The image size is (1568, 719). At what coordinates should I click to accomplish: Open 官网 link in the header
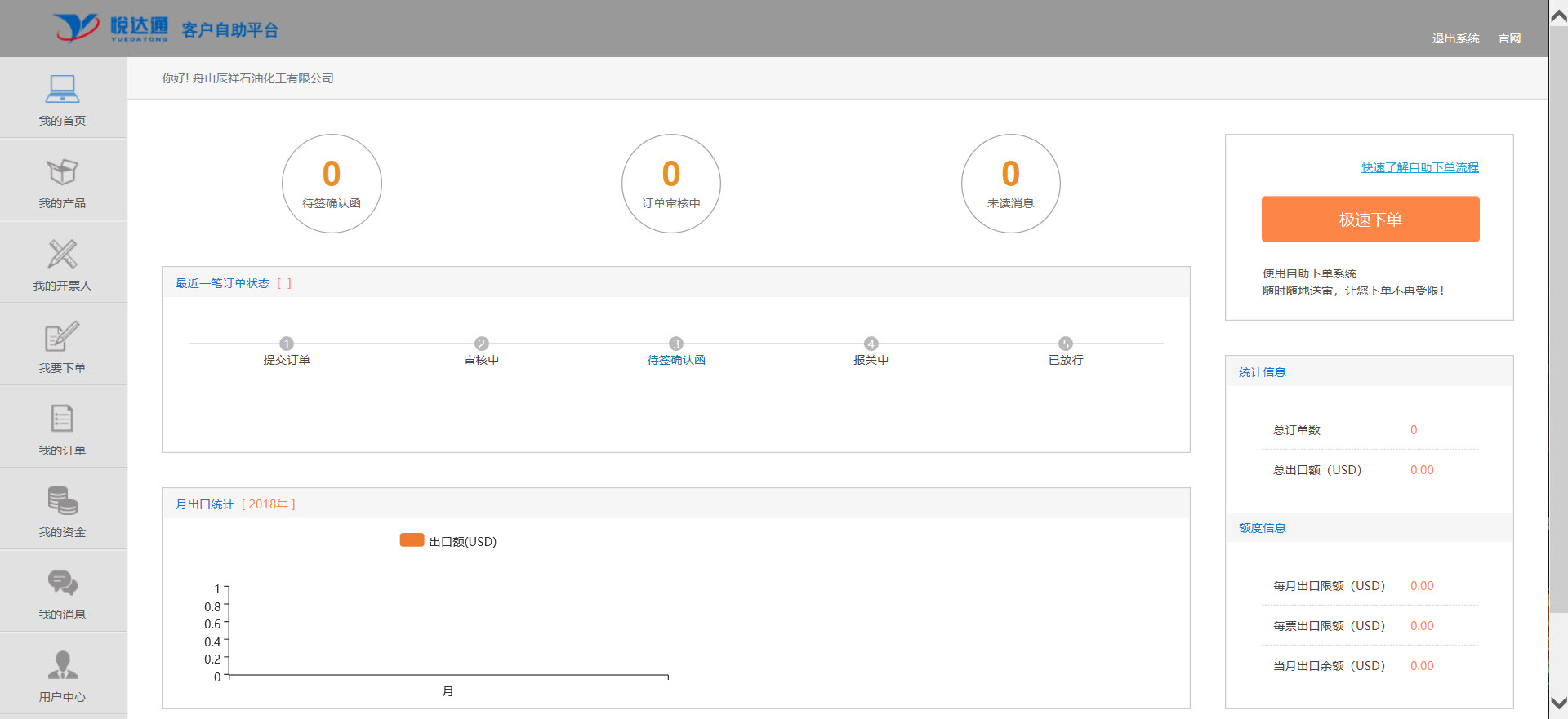(1509, 38)
